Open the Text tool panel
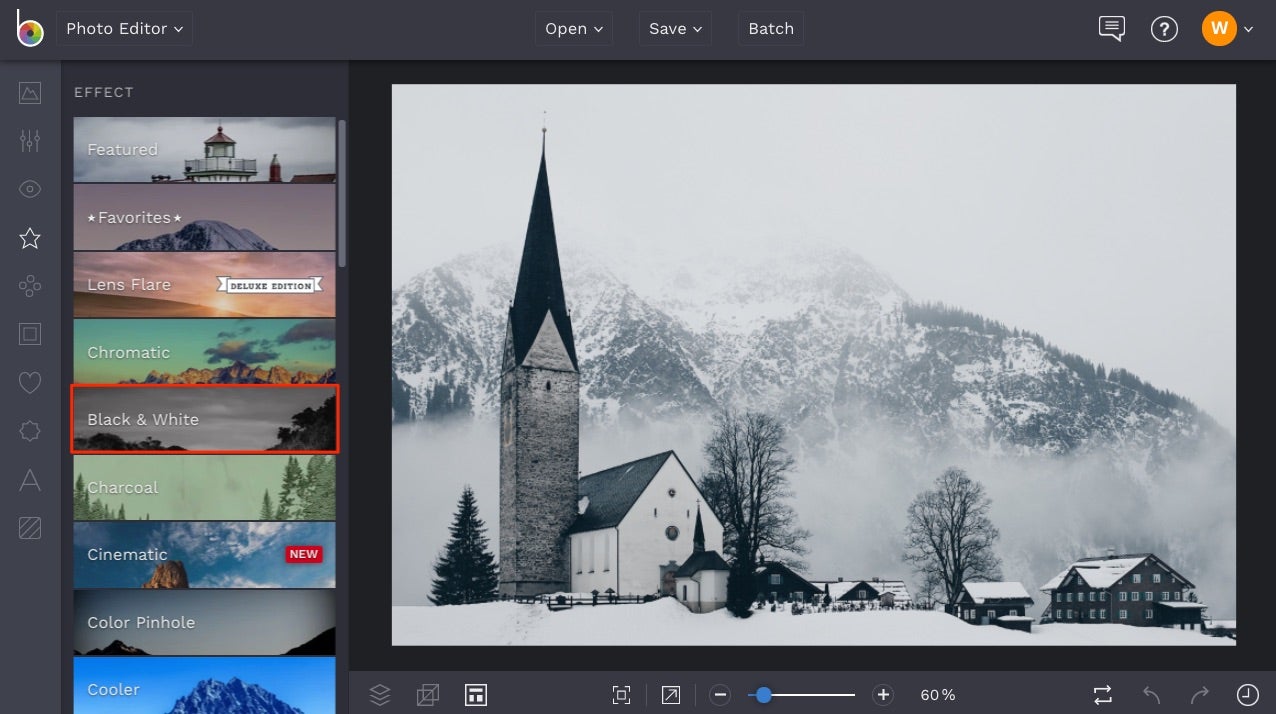The width and height of the screenshot is (1276, 714). (x=29, y=480)
